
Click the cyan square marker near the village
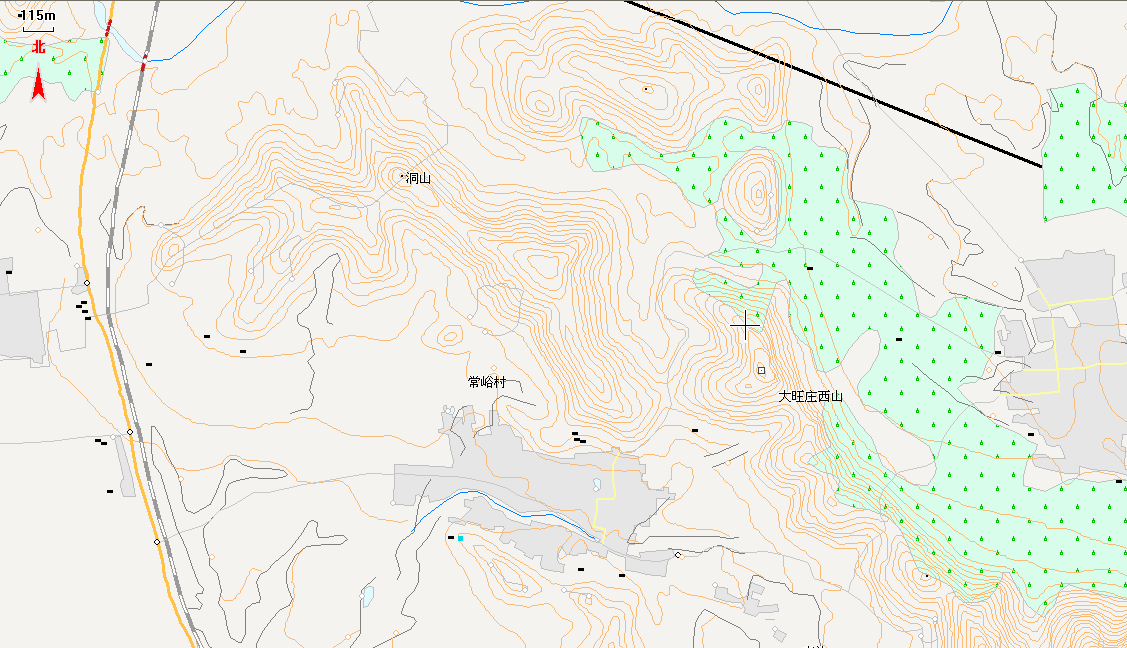(460, 538)
